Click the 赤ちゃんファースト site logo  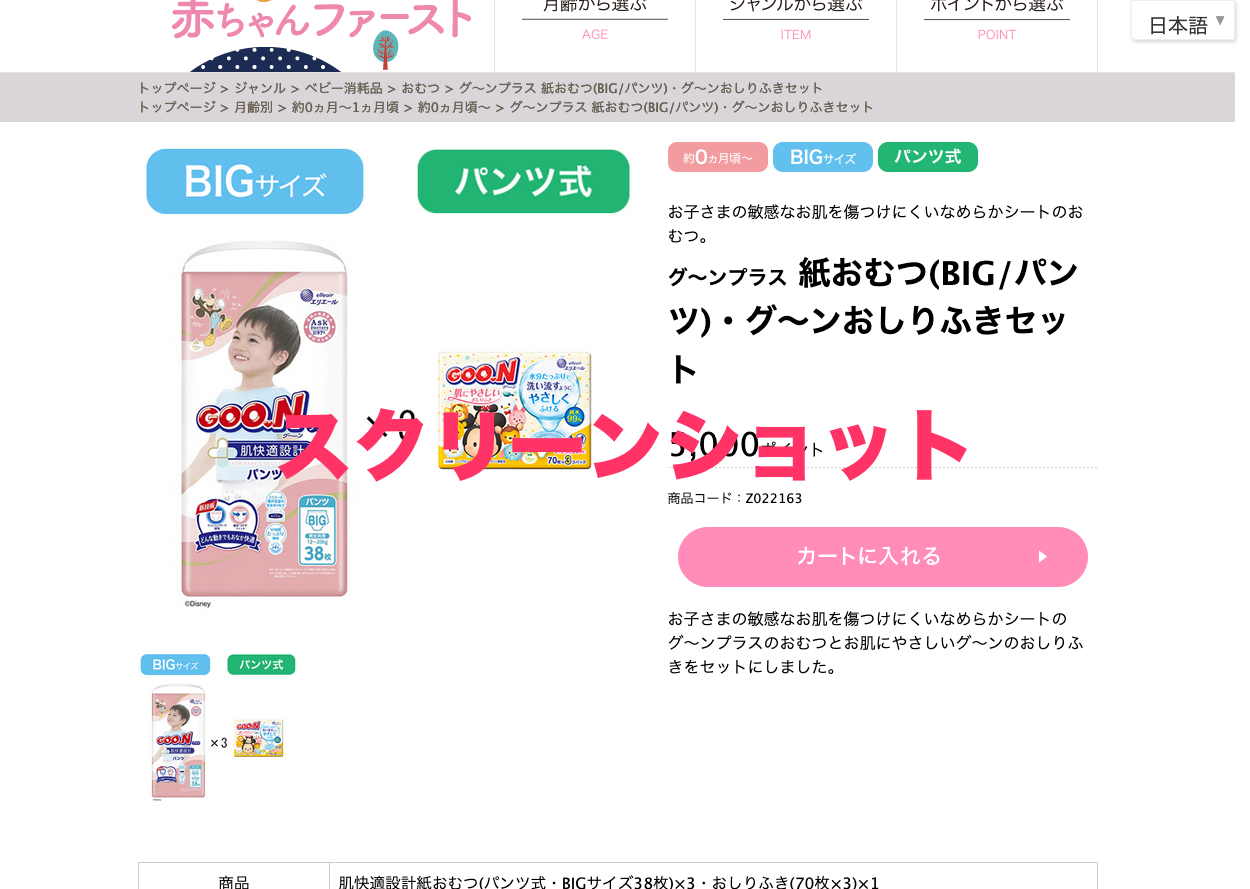pos(322,20)
